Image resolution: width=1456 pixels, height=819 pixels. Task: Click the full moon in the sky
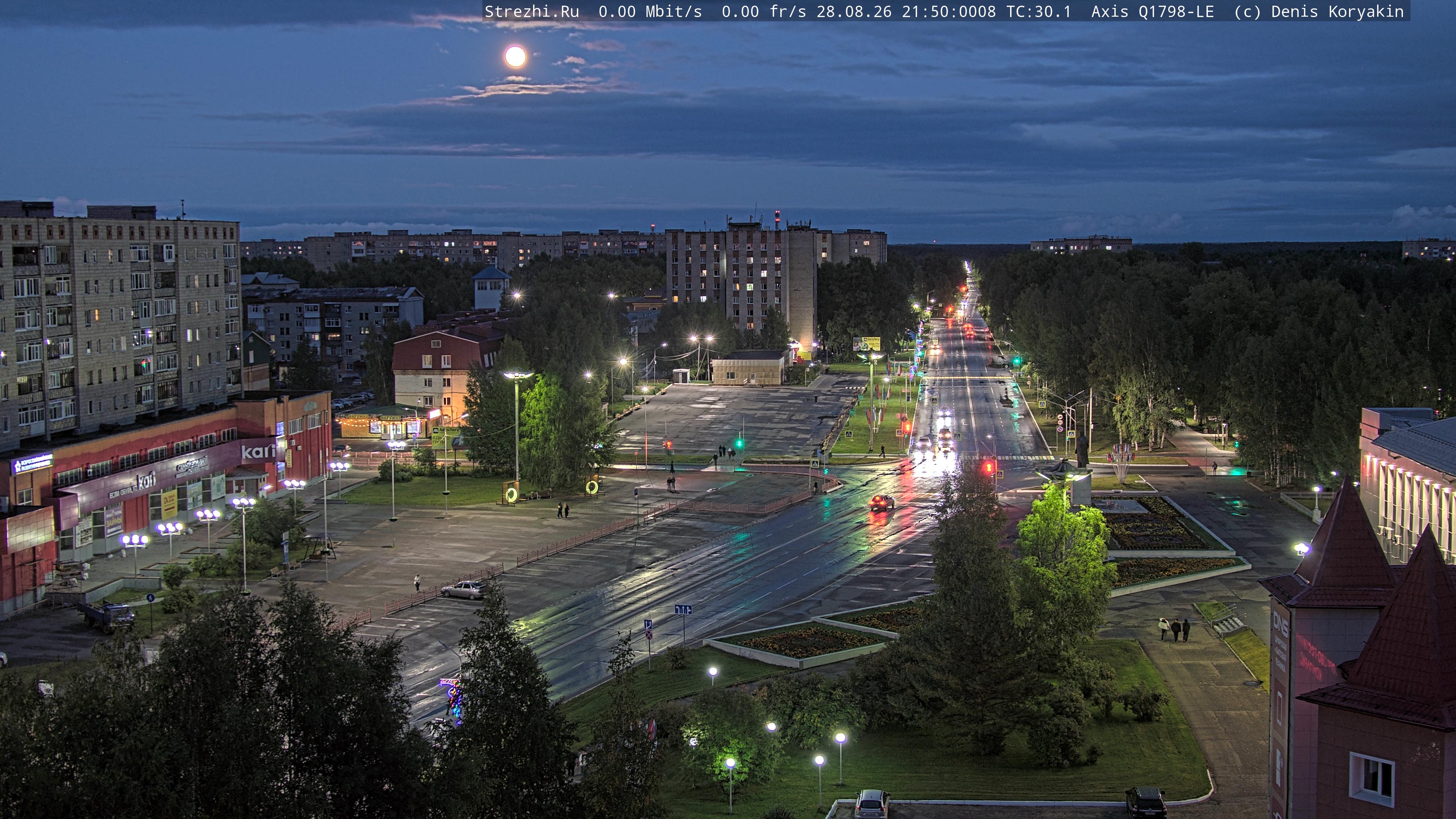(x=516, y=56)
